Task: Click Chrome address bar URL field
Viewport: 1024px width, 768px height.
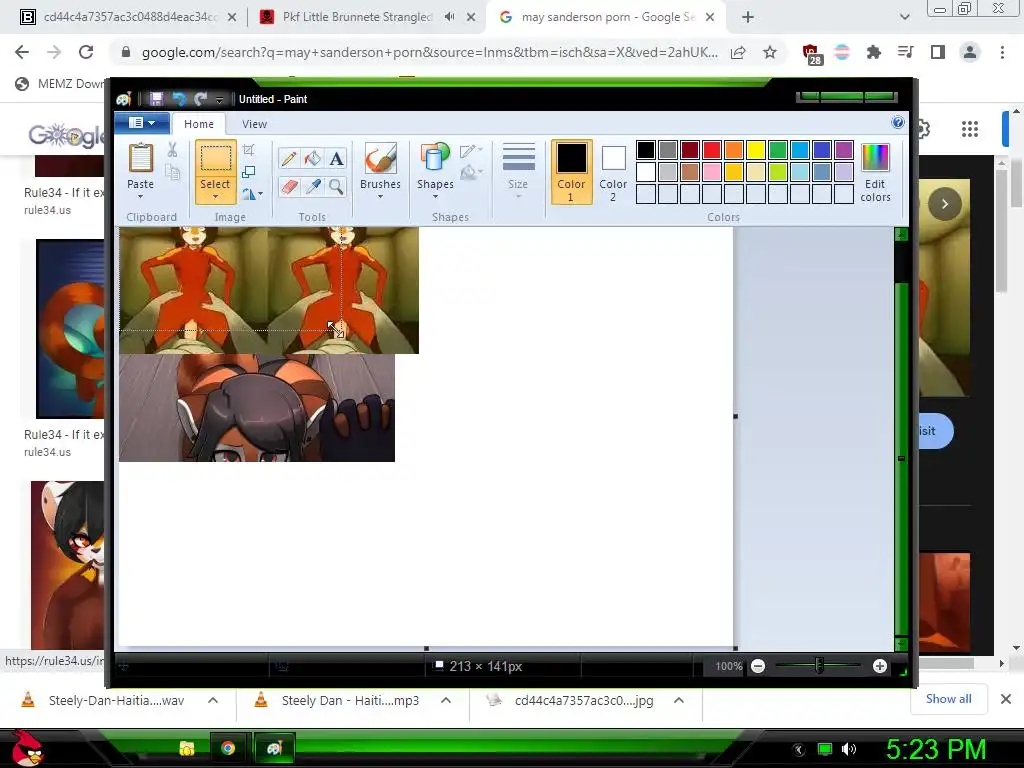Action: point(429,52)
